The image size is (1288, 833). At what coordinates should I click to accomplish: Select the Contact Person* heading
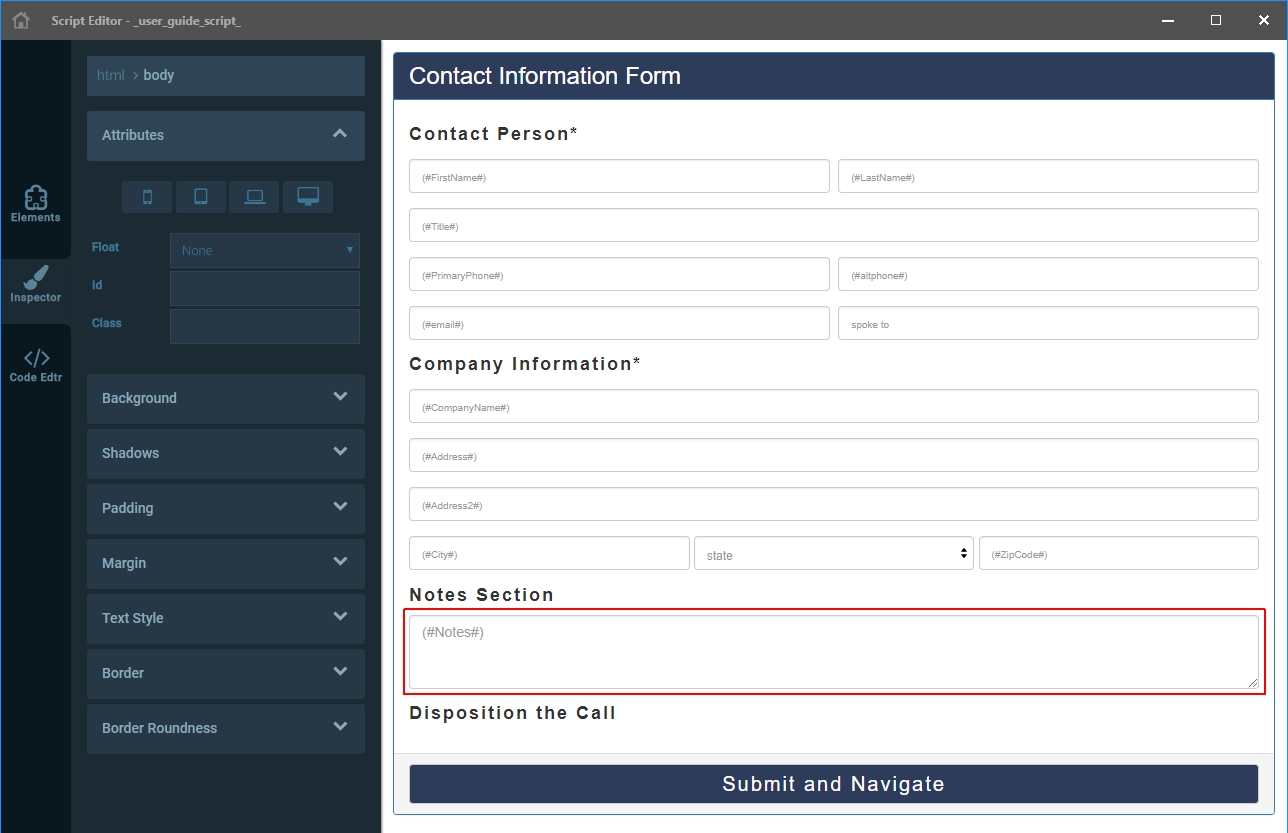(493, 134)
